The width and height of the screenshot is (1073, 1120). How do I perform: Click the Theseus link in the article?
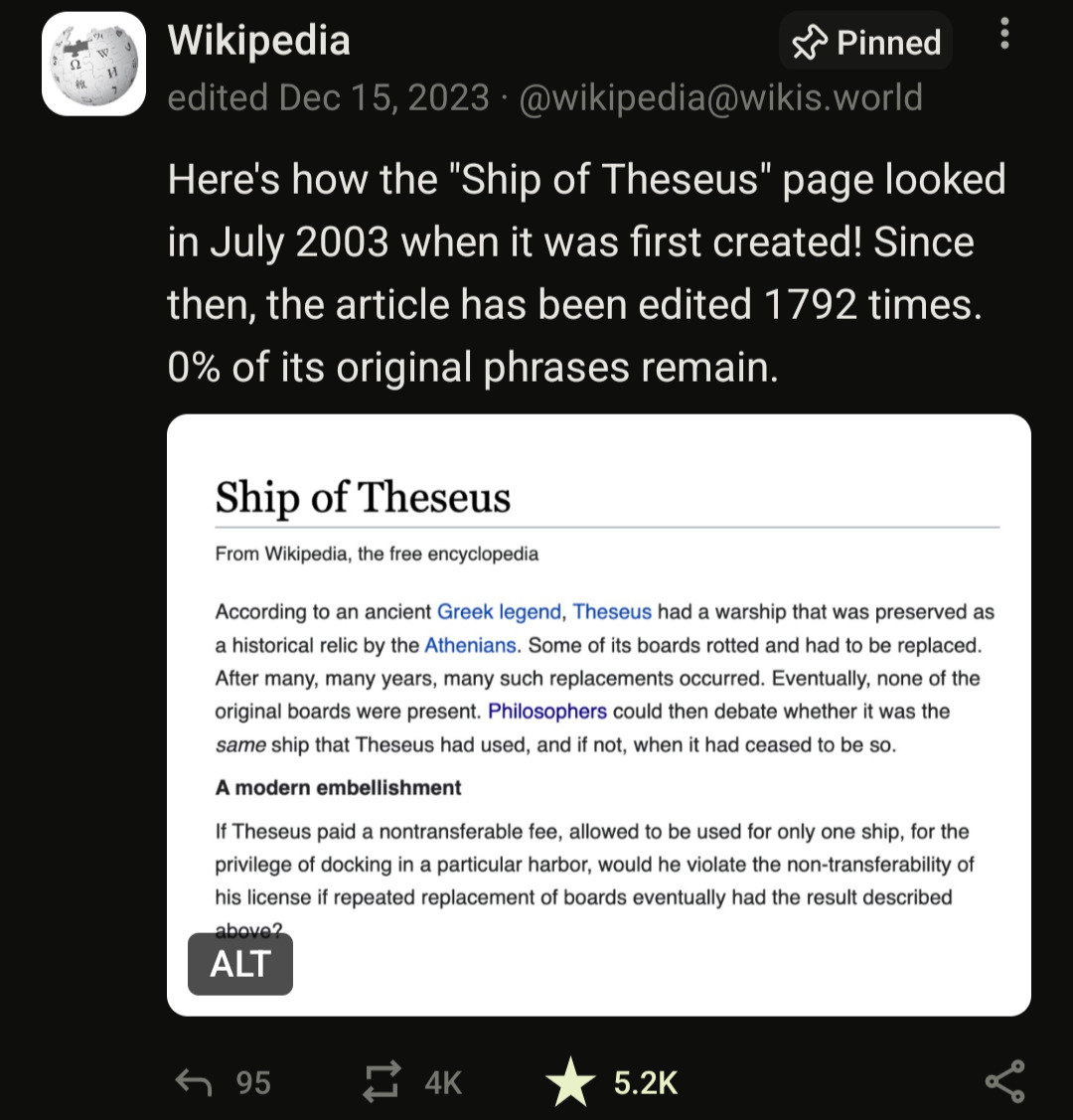coord(612,611)
